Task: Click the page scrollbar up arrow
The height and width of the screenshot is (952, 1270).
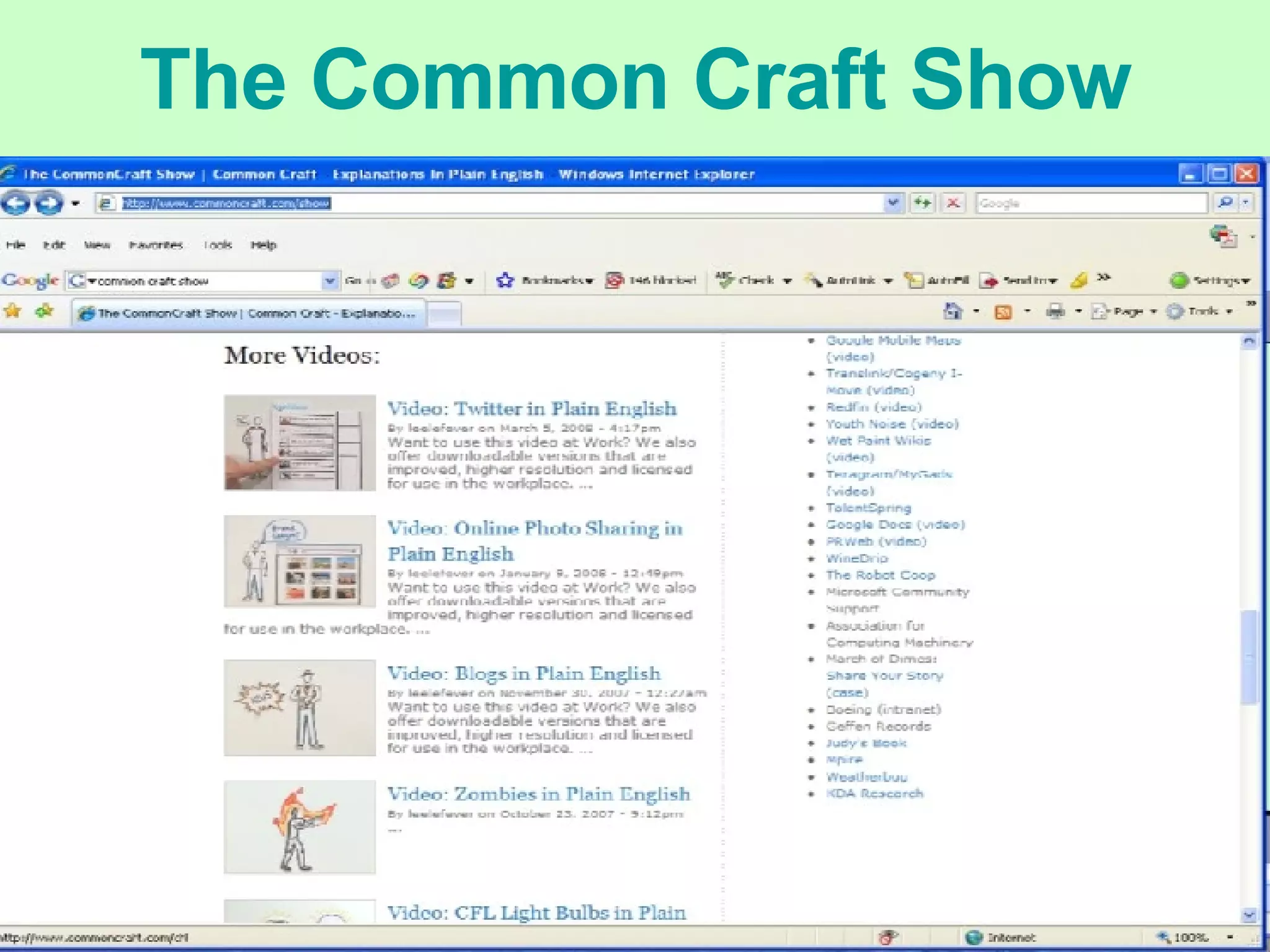Action: pyautogui.click(x=1250, y=341)
